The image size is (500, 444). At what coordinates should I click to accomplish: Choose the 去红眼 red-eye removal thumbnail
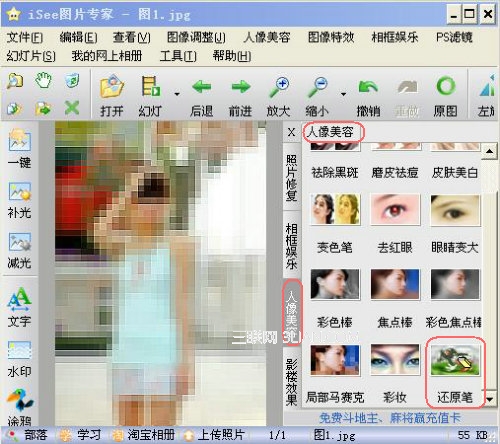(x=395, y=209)
